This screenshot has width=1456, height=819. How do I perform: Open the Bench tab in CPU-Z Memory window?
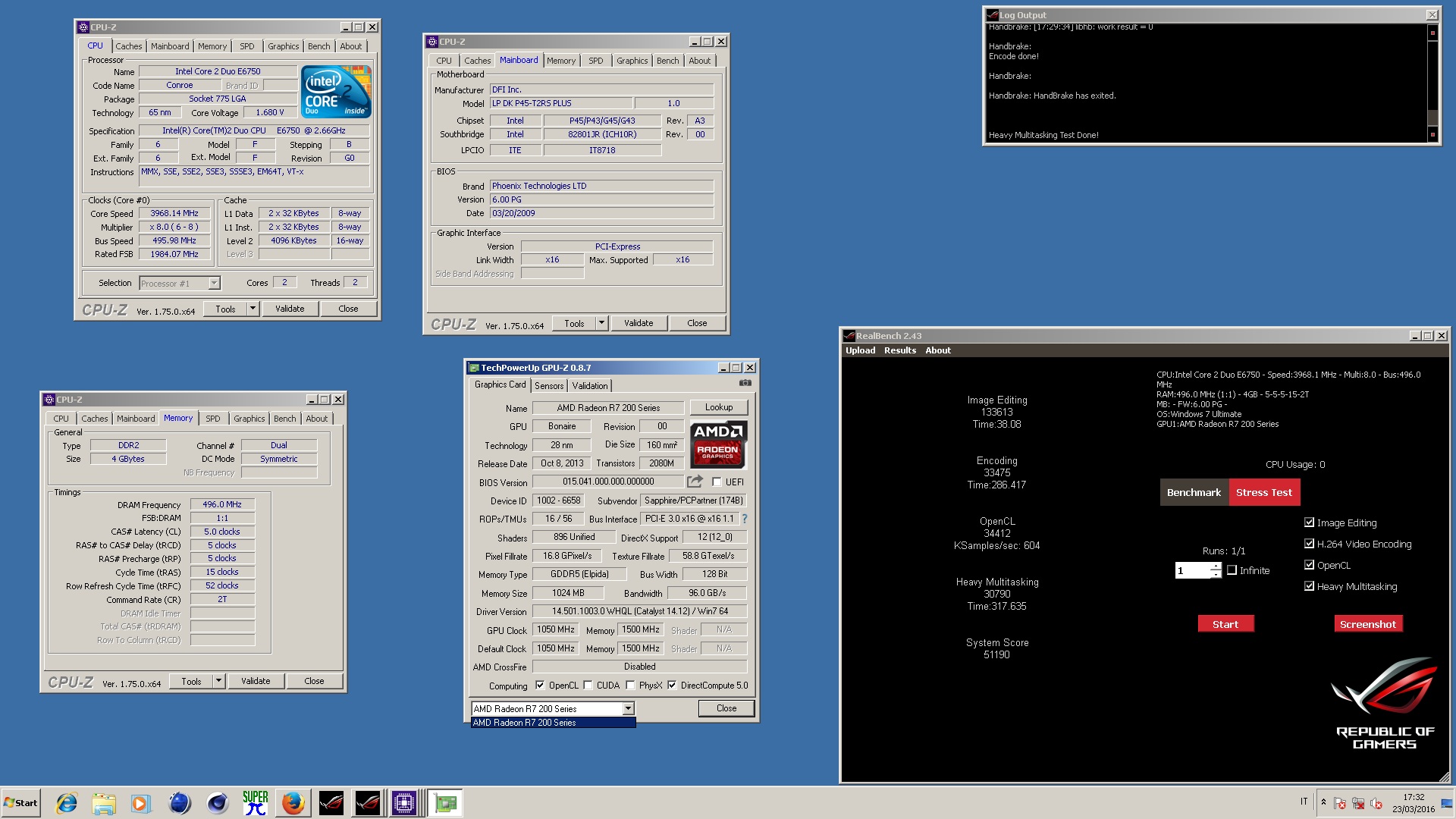(285, 419)
